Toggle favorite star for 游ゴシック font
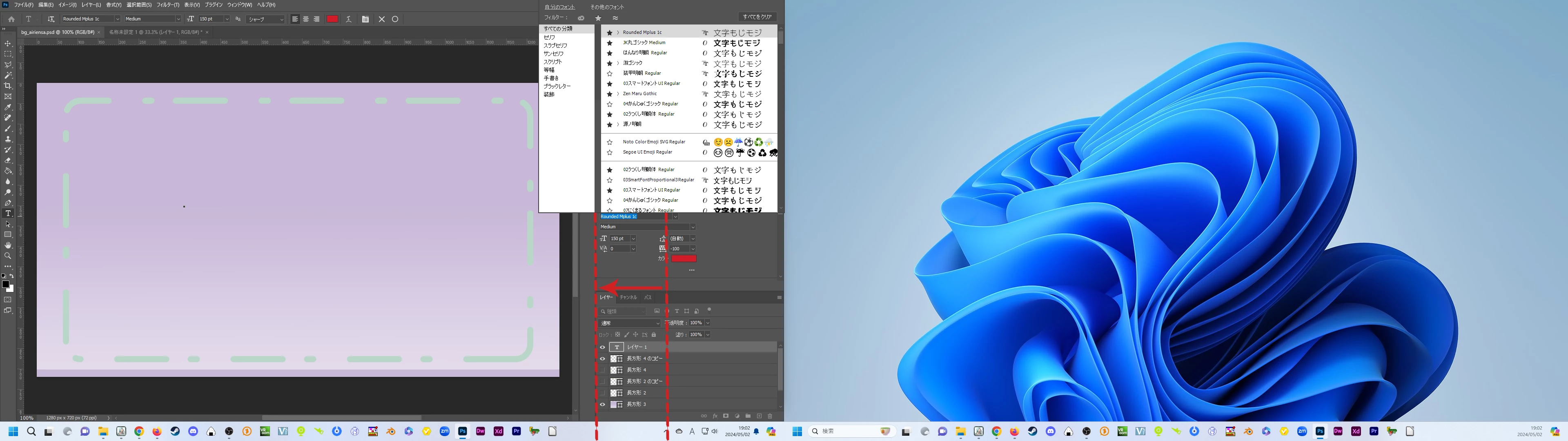Screen dimensions: 1568x441 point(609,63)
